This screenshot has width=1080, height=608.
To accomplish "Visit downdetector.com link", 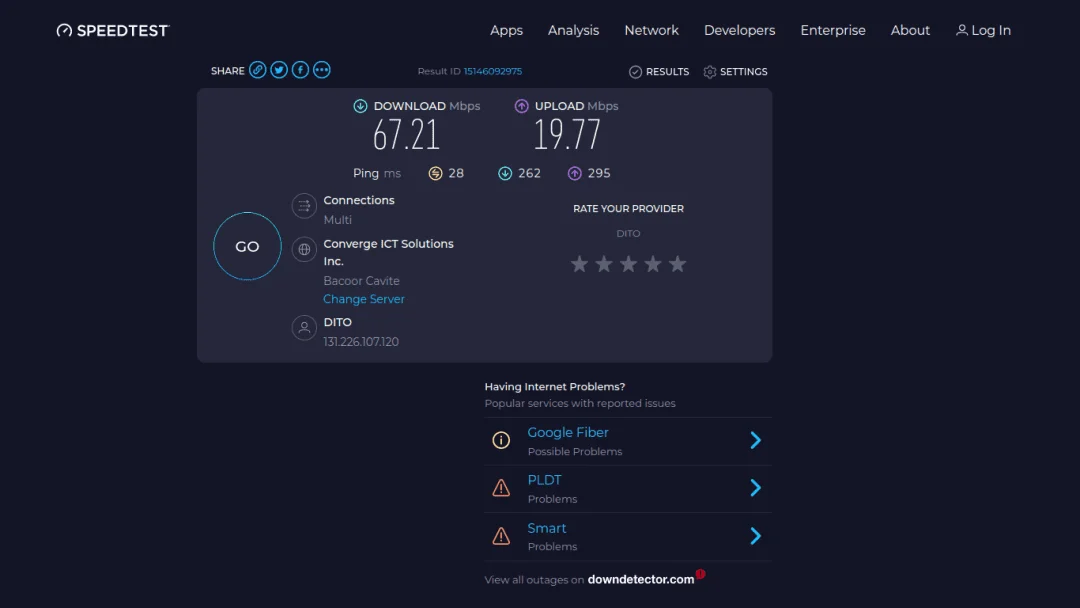I will coord(641,580).
